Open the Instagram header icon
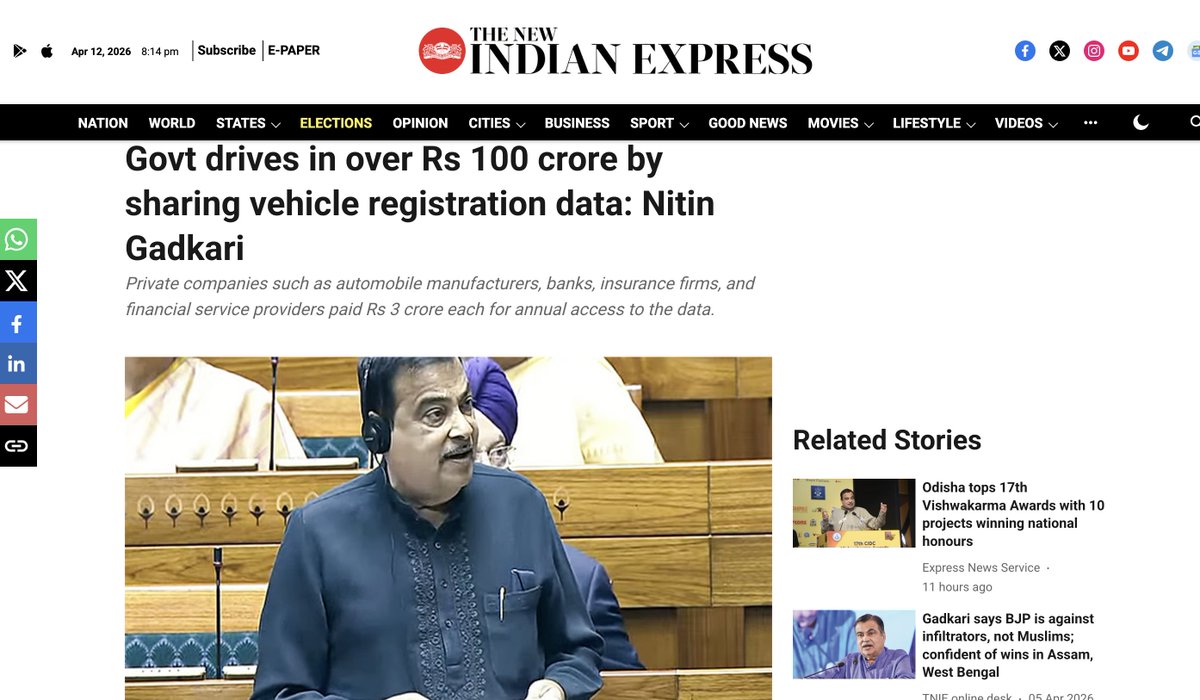This screenshot has height=700, width=1200. [1094, 51]
